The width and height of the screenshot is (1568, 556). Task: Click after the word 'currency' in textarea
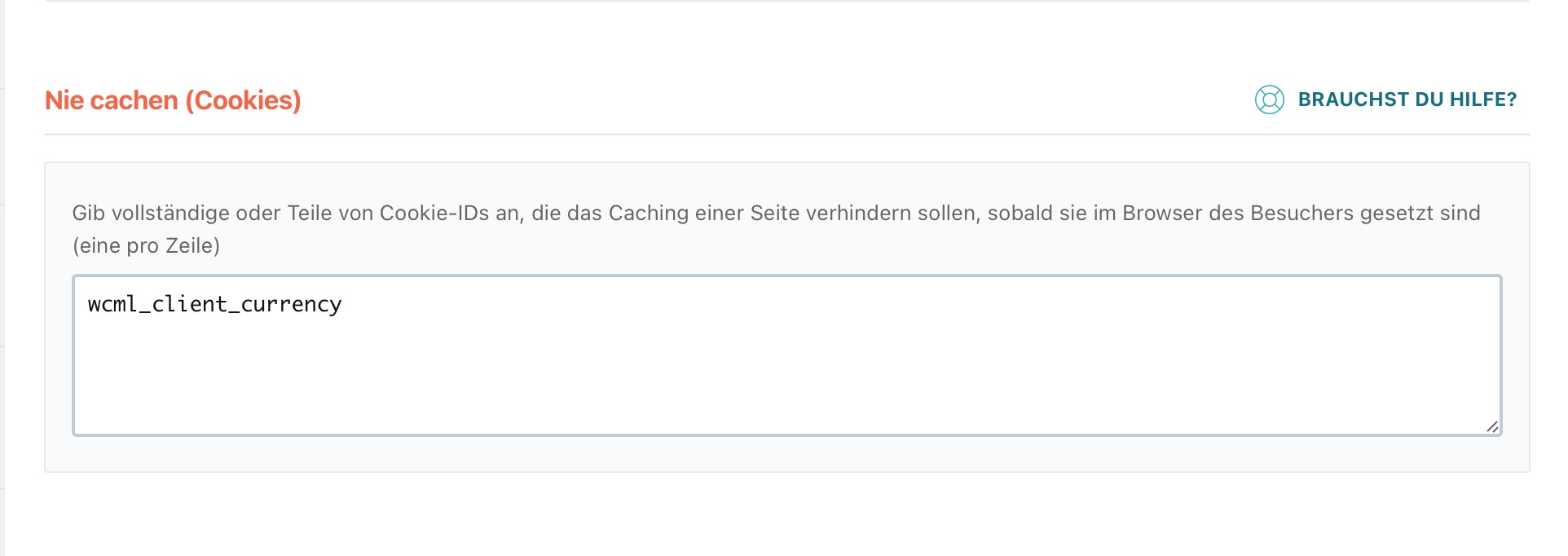343,304
